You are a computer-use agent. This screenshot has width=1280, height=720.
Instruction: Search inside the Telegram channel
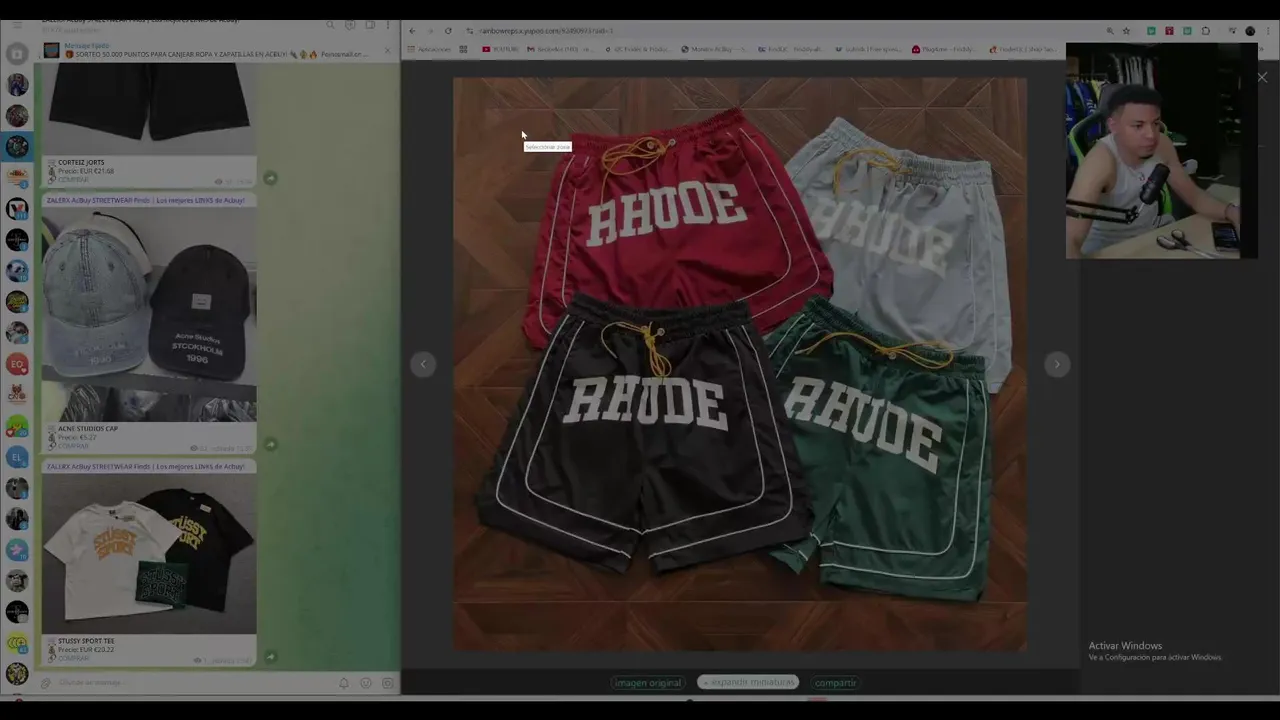click(x=331, y=25)
